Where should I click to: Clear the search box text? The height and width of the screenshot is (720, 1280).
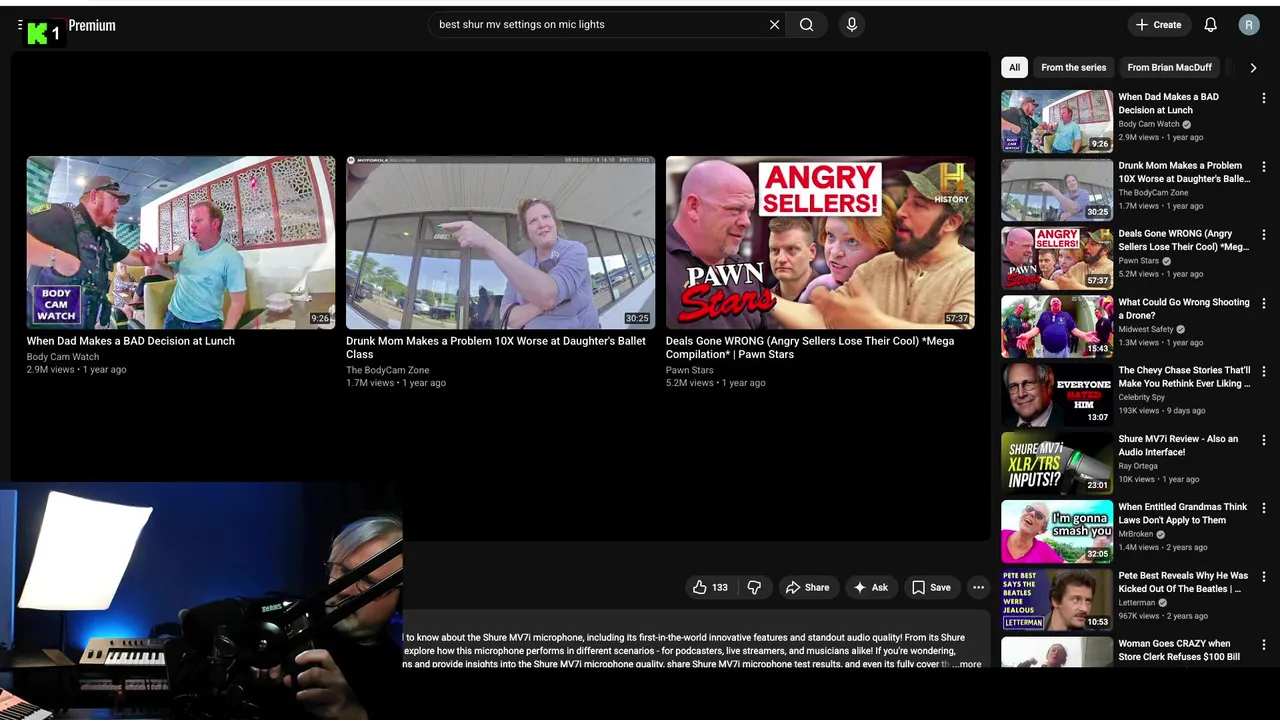[x=774, y=25]
